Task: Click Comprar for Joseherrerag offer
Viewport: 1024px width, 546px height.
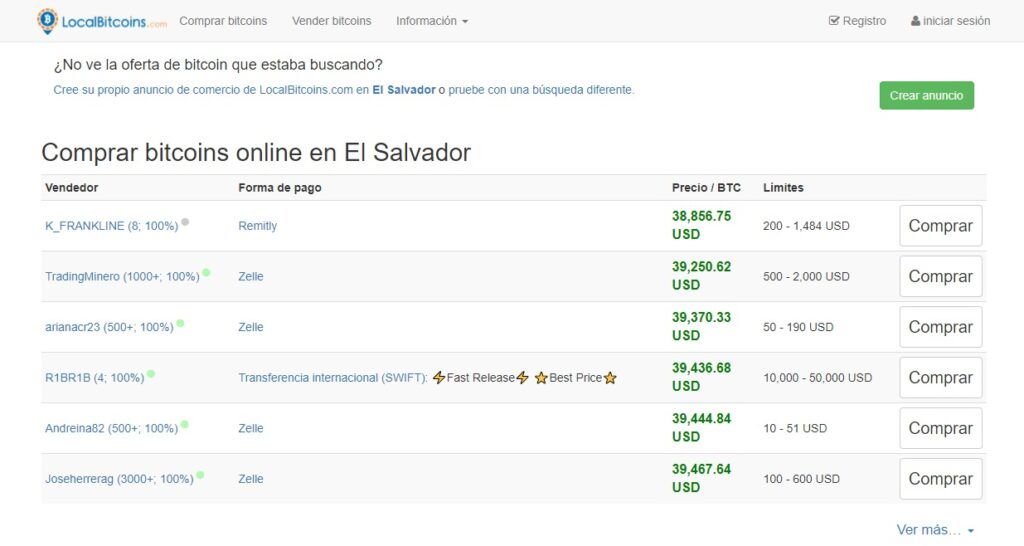Action: click(940, 479)
